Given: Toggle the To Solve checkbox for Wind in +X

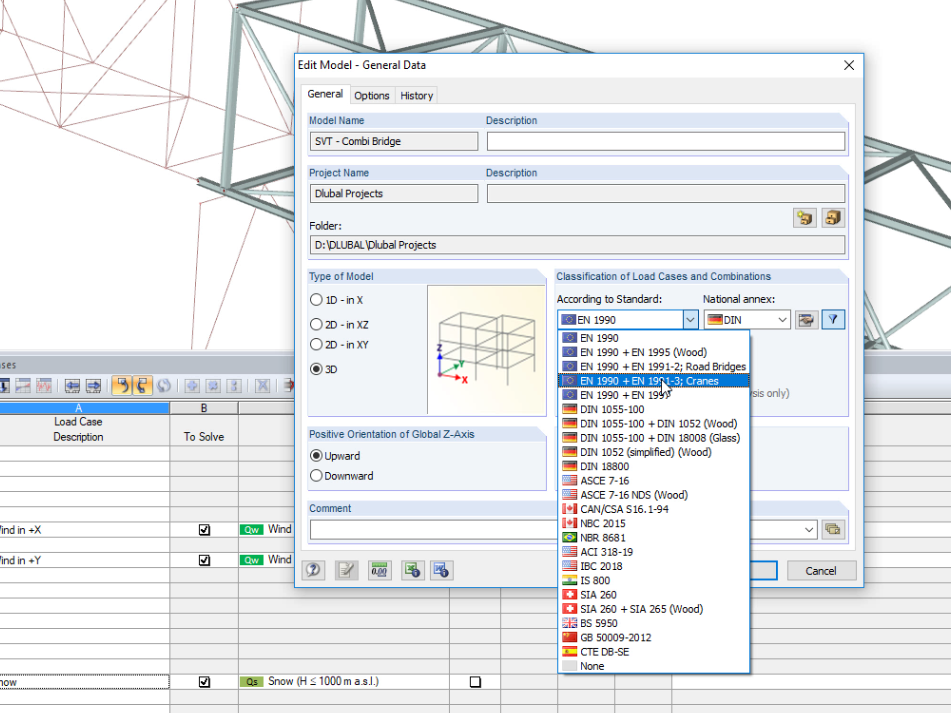Looking at the screenshot, I should coord(204,530).
